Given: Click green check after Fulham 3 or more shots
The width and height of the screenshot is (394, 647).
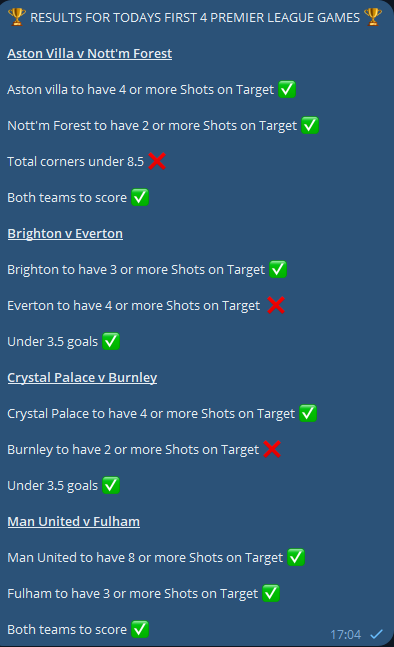Looking at the screenshot, I should pos(271,593).
